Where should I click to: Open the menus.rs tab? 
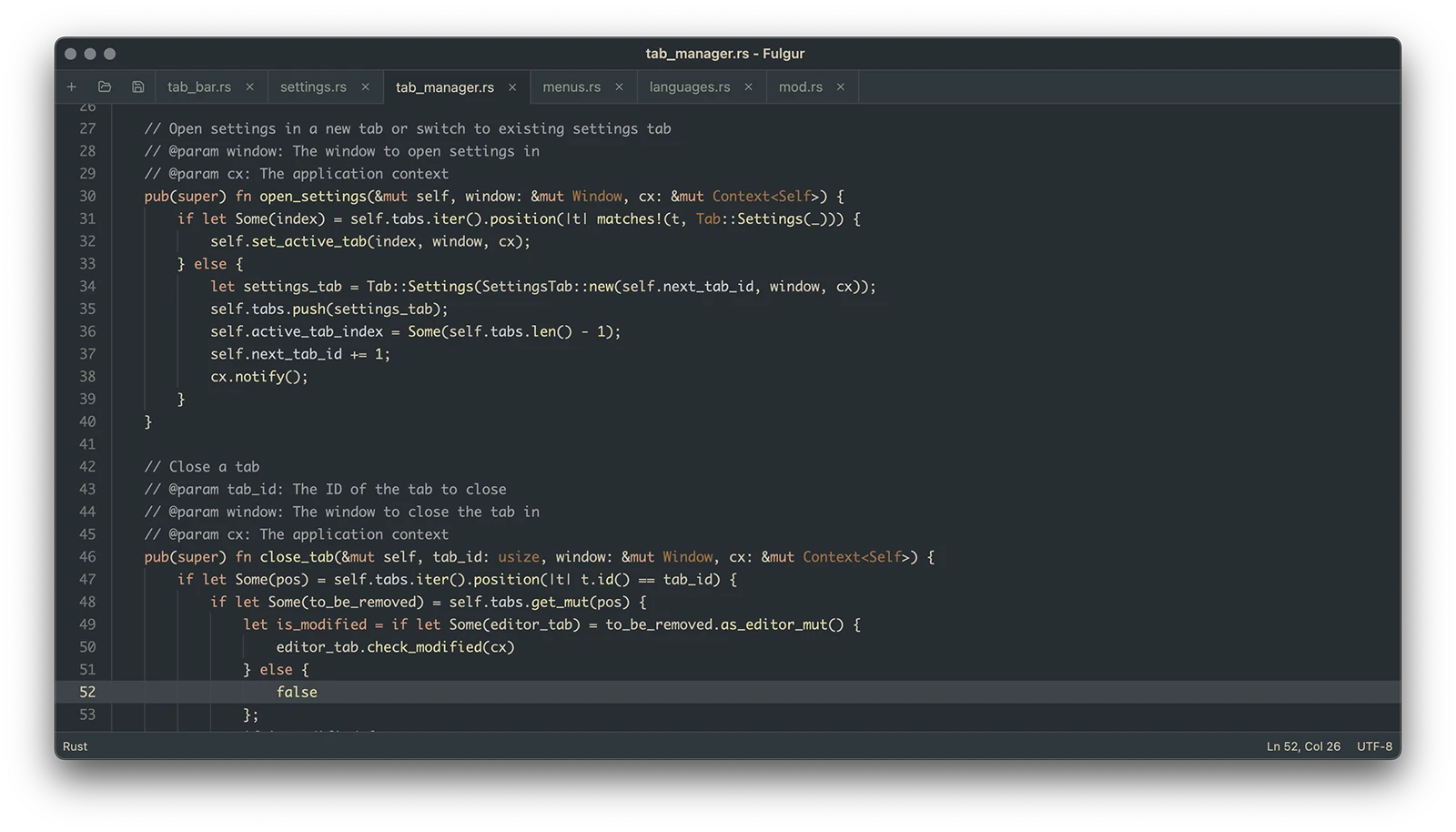pos(571,87)
